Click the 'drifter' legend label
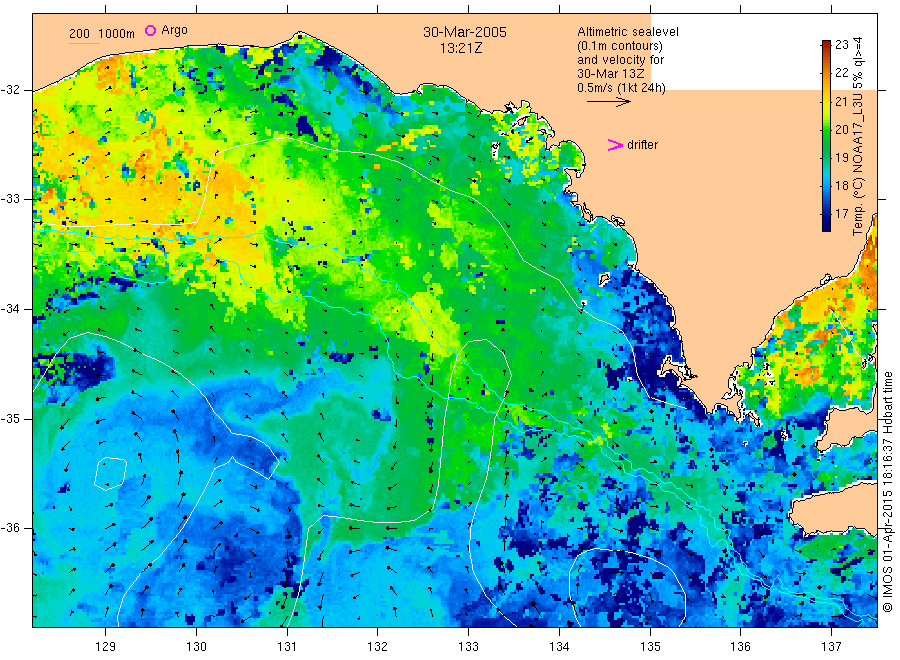This screenshot has height=660, width=900. click(x=642, y=145)
